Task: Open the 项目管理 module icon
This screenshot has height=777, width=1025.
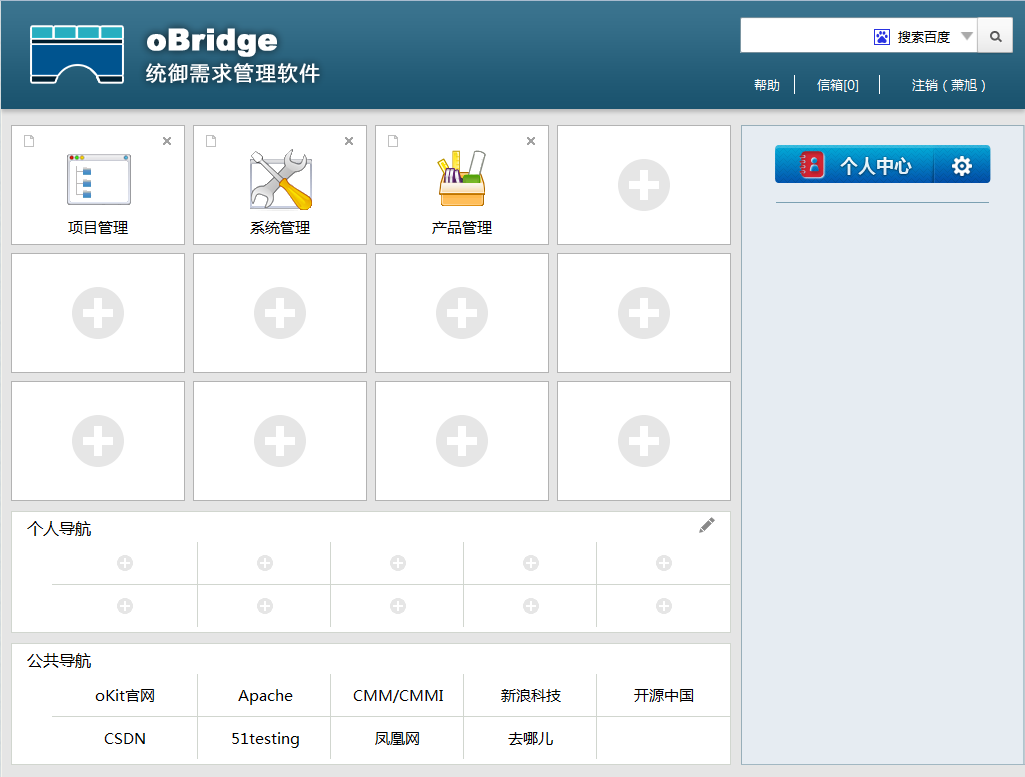Action: (x=99, y=180)
